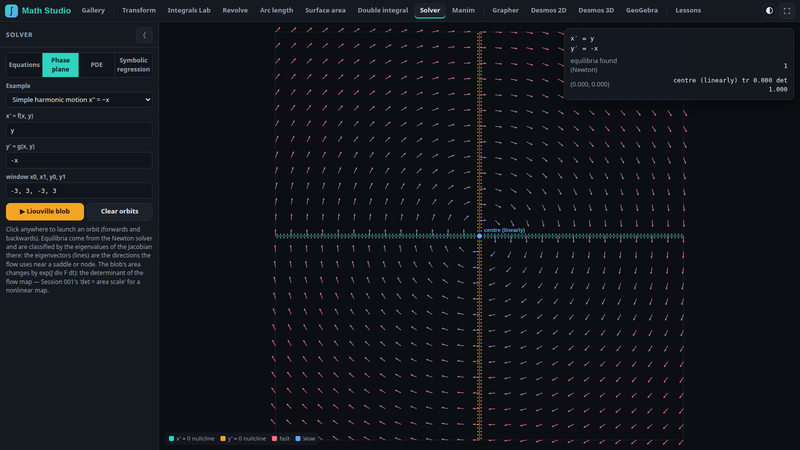This screenshot has width=800, height=450.
Task: Open the Double integral tab
Action: click(383, 10)
